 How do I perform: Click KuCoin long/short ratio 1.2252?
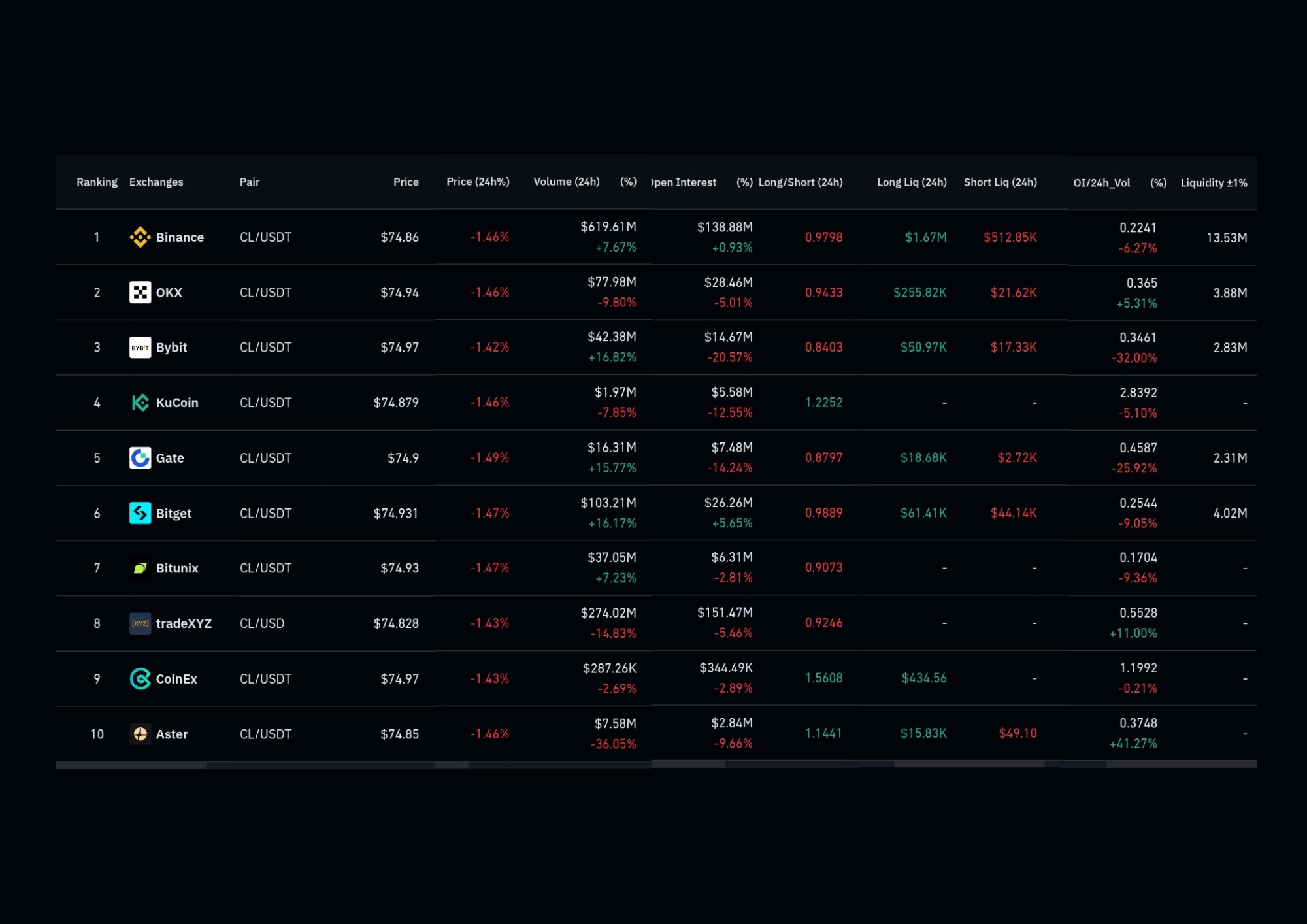pyautogui.click(x=823, y=403)
